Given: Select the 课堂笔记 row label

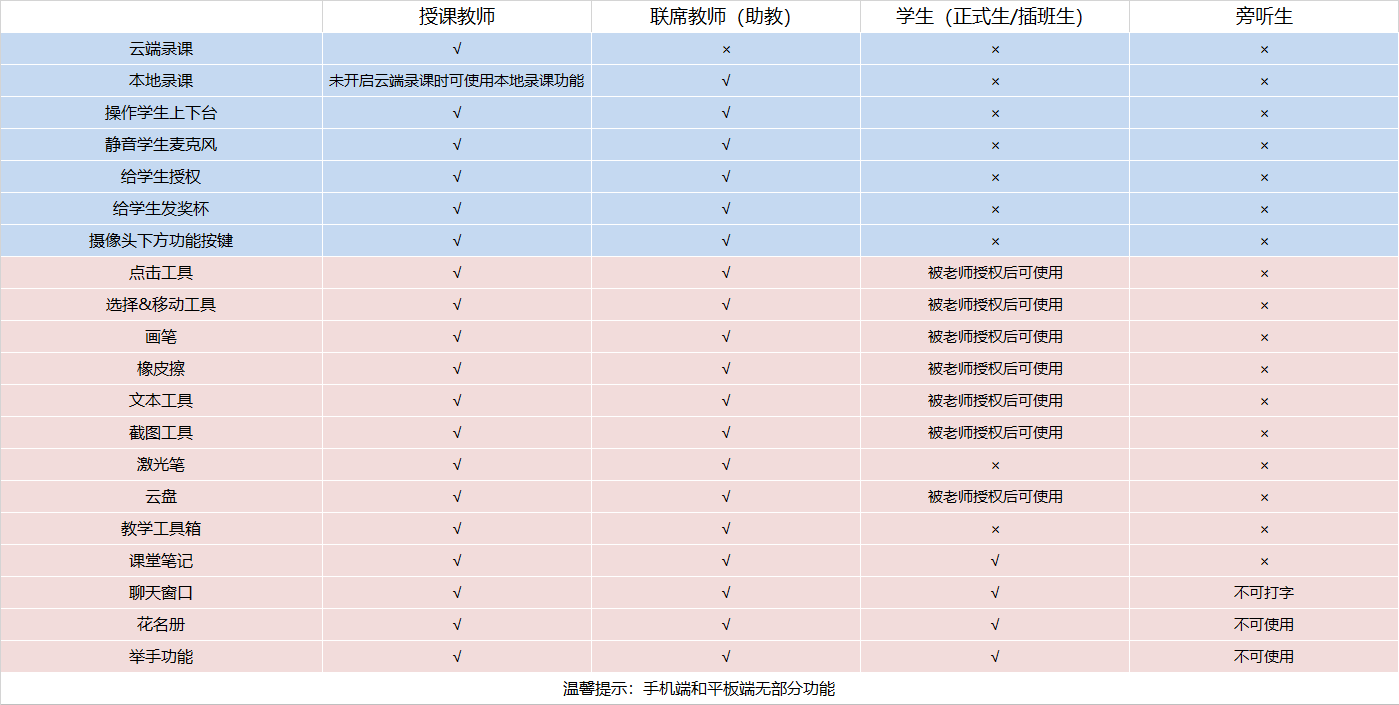Looking at the screenshot, I should click(161, 561).
